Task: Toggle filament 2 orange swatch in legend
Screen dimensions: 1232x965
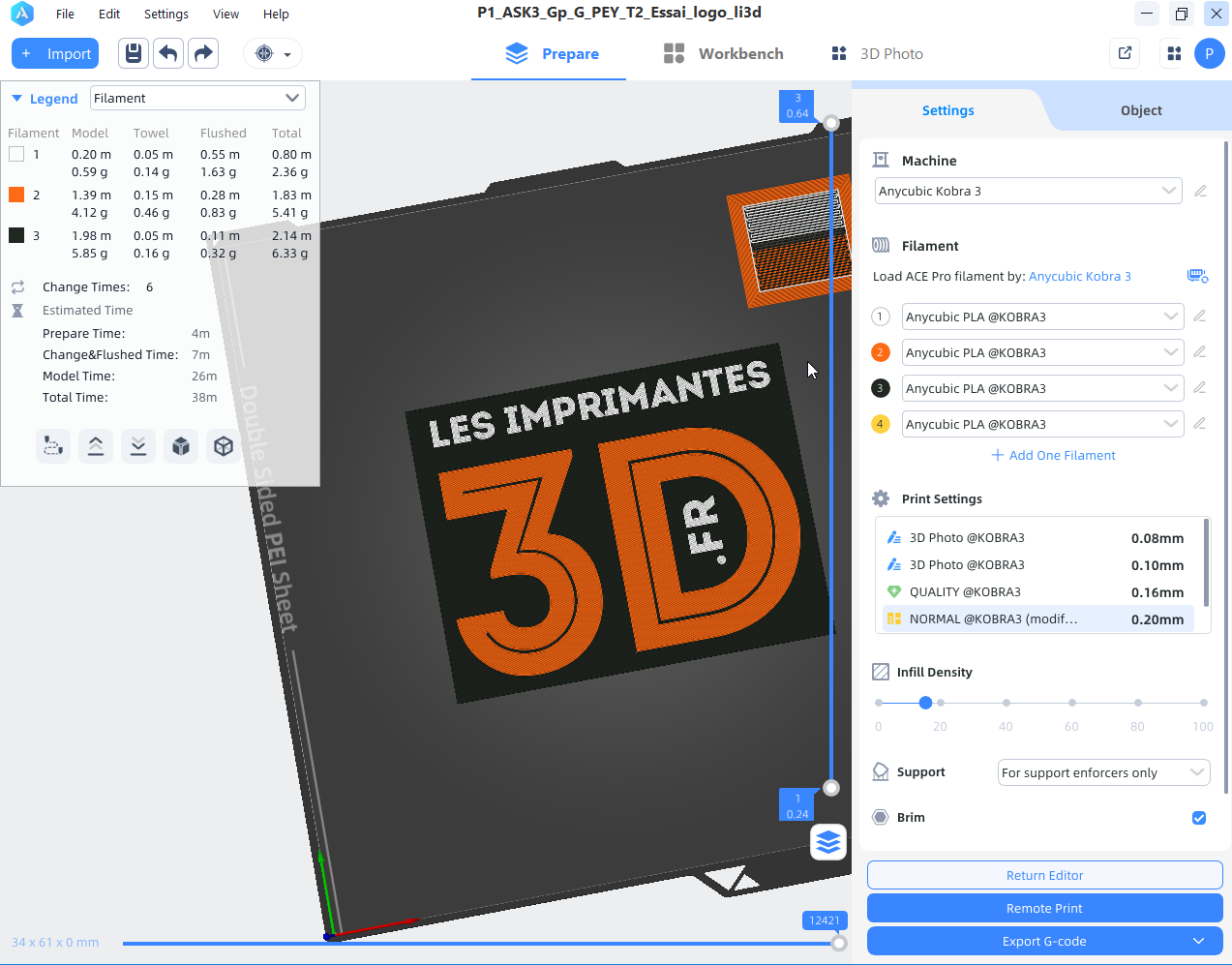Action: [x=16, y=195]
